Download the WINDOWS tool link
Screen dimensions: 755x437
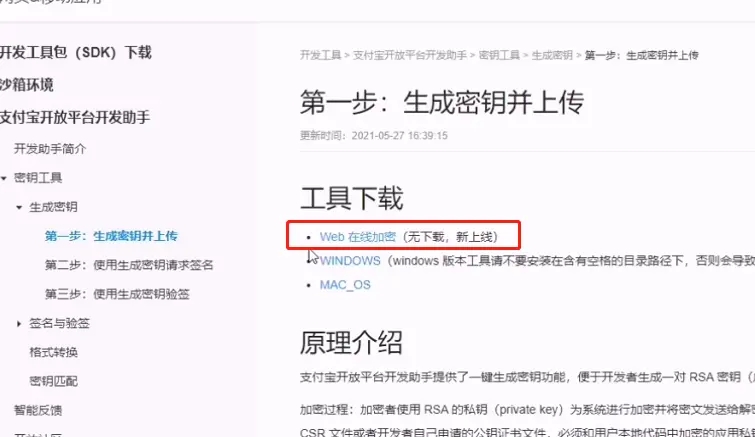coord(350,261)
